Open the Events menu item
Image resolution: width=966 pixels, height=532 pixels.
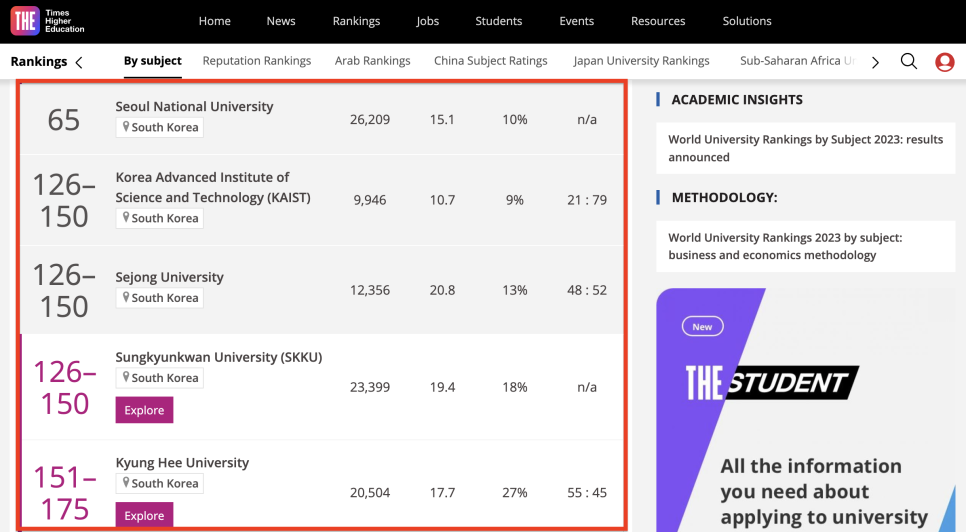click(577, 21)
